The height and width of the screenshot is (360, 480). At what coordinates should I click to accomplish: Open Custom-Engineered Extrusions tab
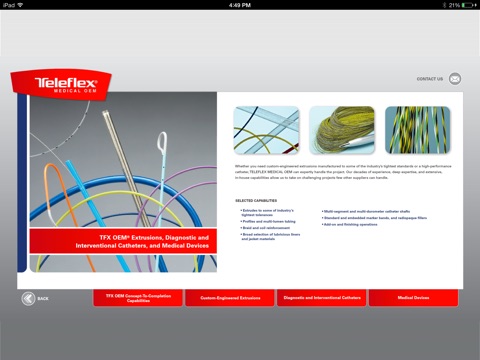coord(230,298)
